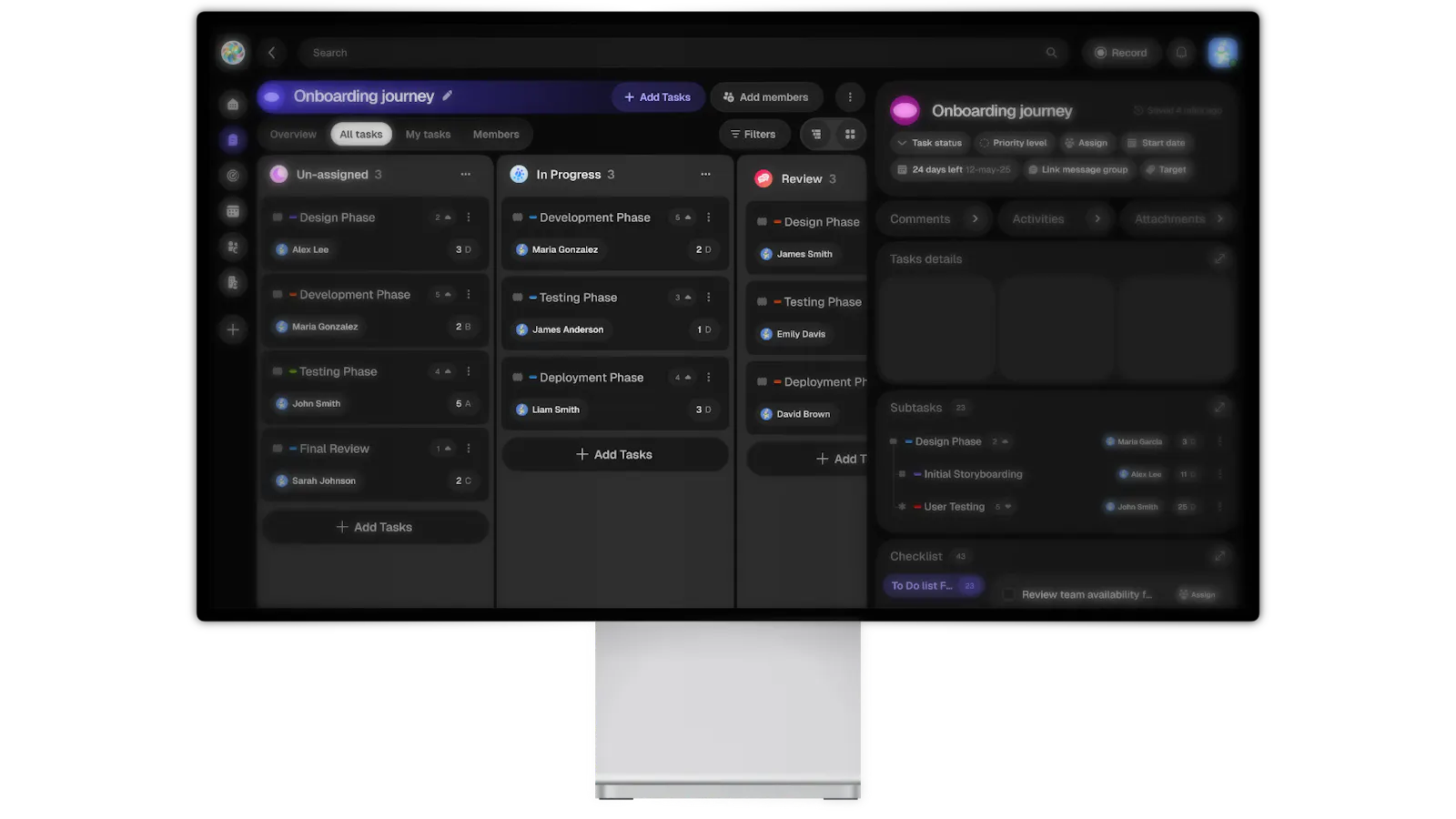Expand the Tasks details panel
This screenshot has height=819, width=1456.
click(x=1219, y=259)
